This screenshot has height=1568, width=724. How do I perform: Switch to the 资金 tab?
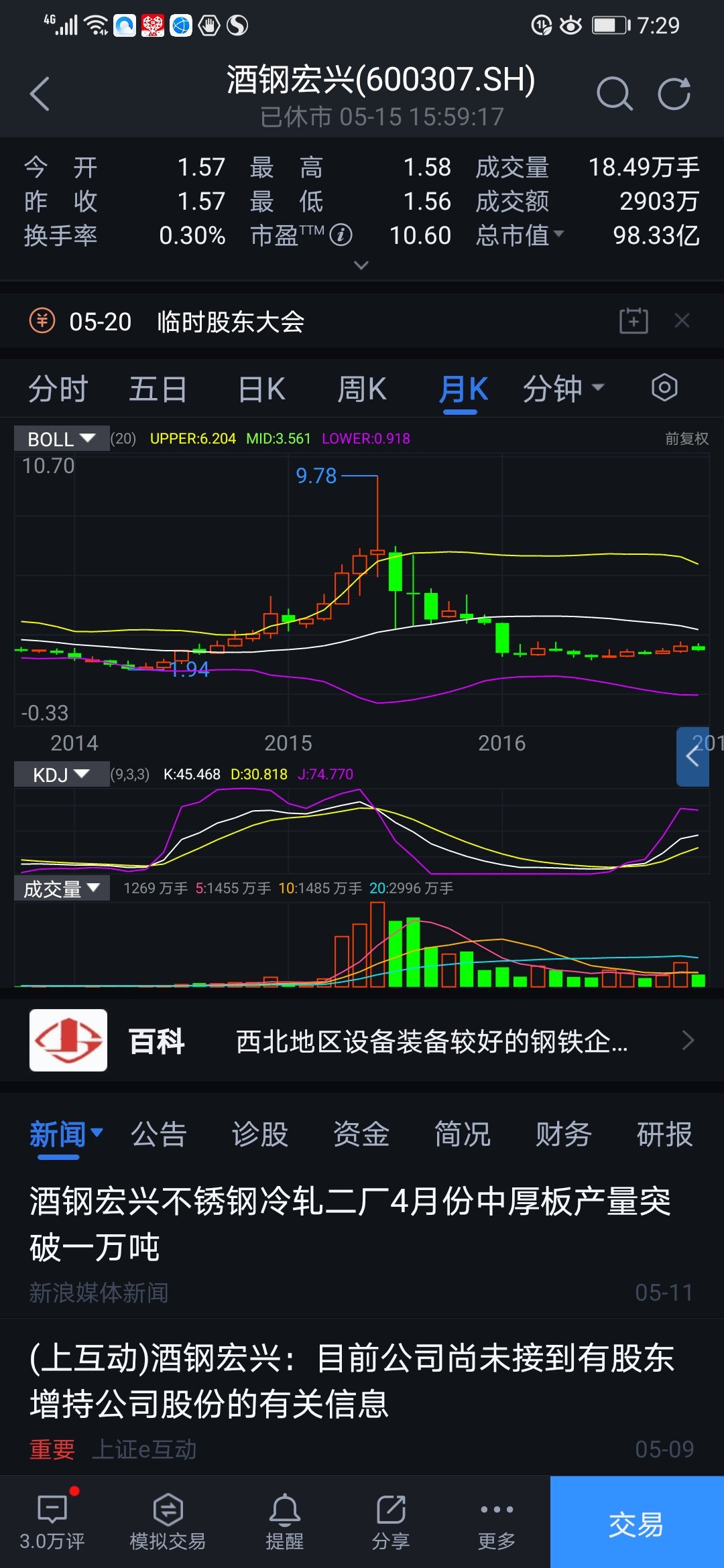[x=361, y=1134]
